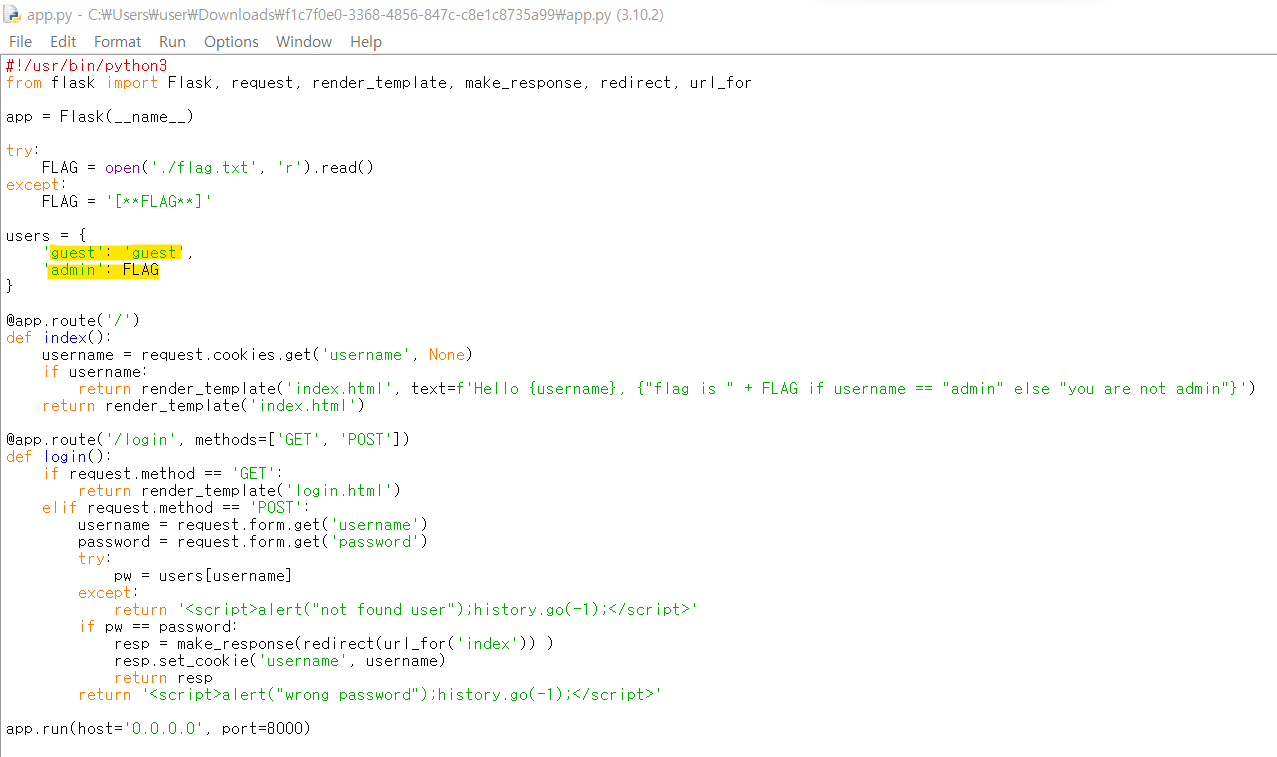Click the @app.route('/') decorator

(x=73, y=320)
